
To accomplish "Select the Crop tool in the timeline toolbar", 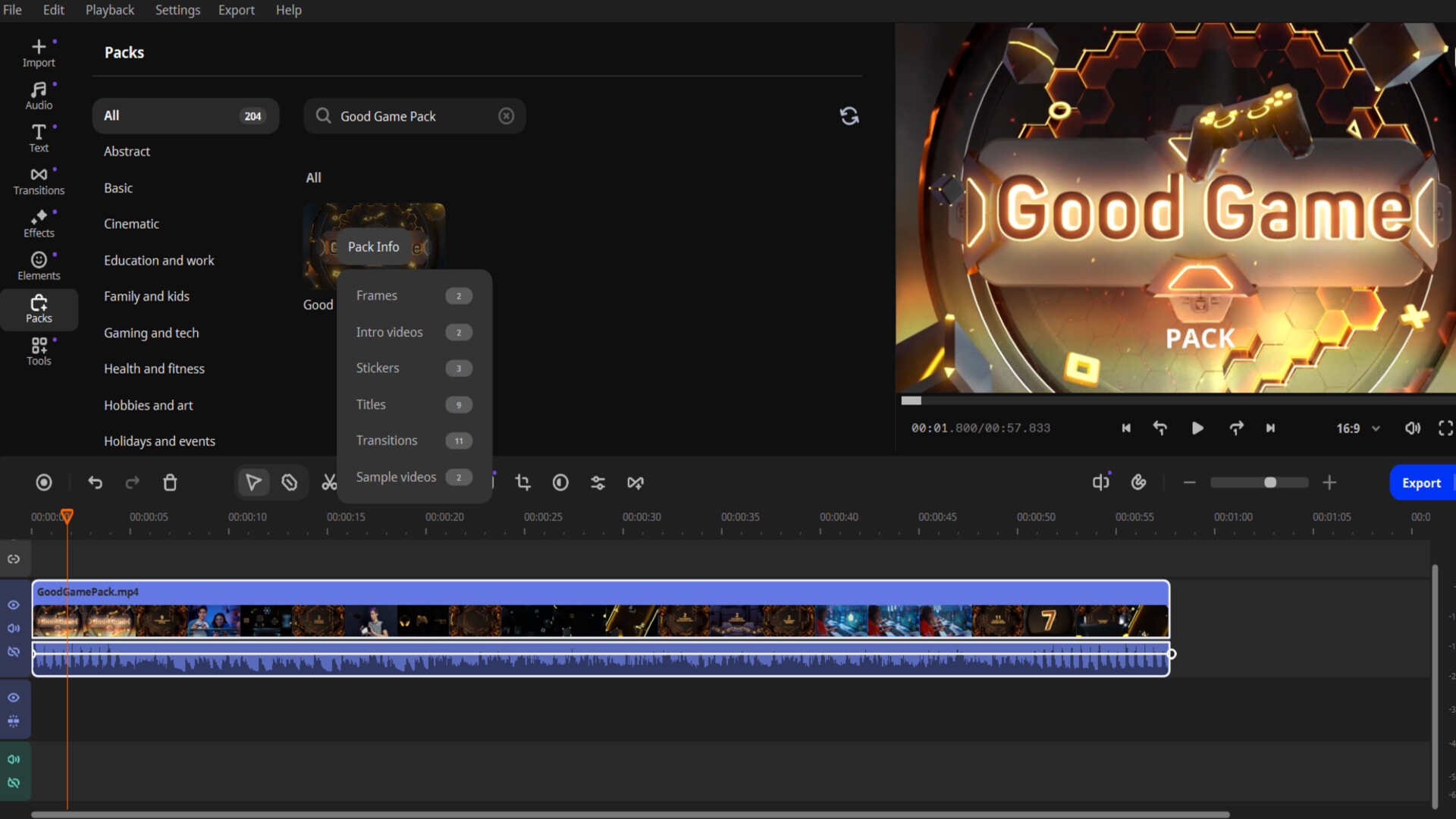I will [523, 482].
